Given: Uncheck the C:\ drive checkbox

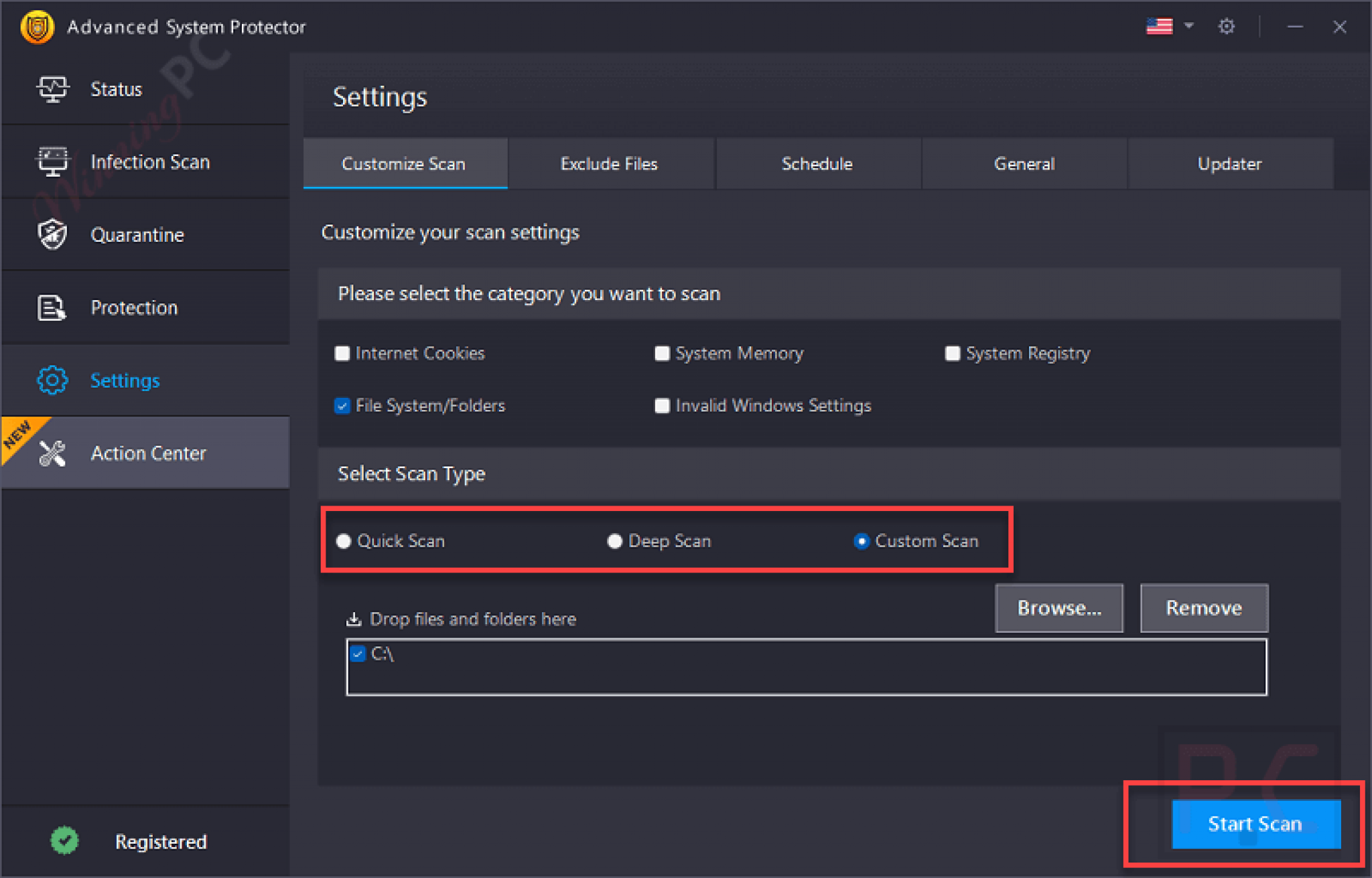Looking at the screenshot, I should tap(358, 654).
